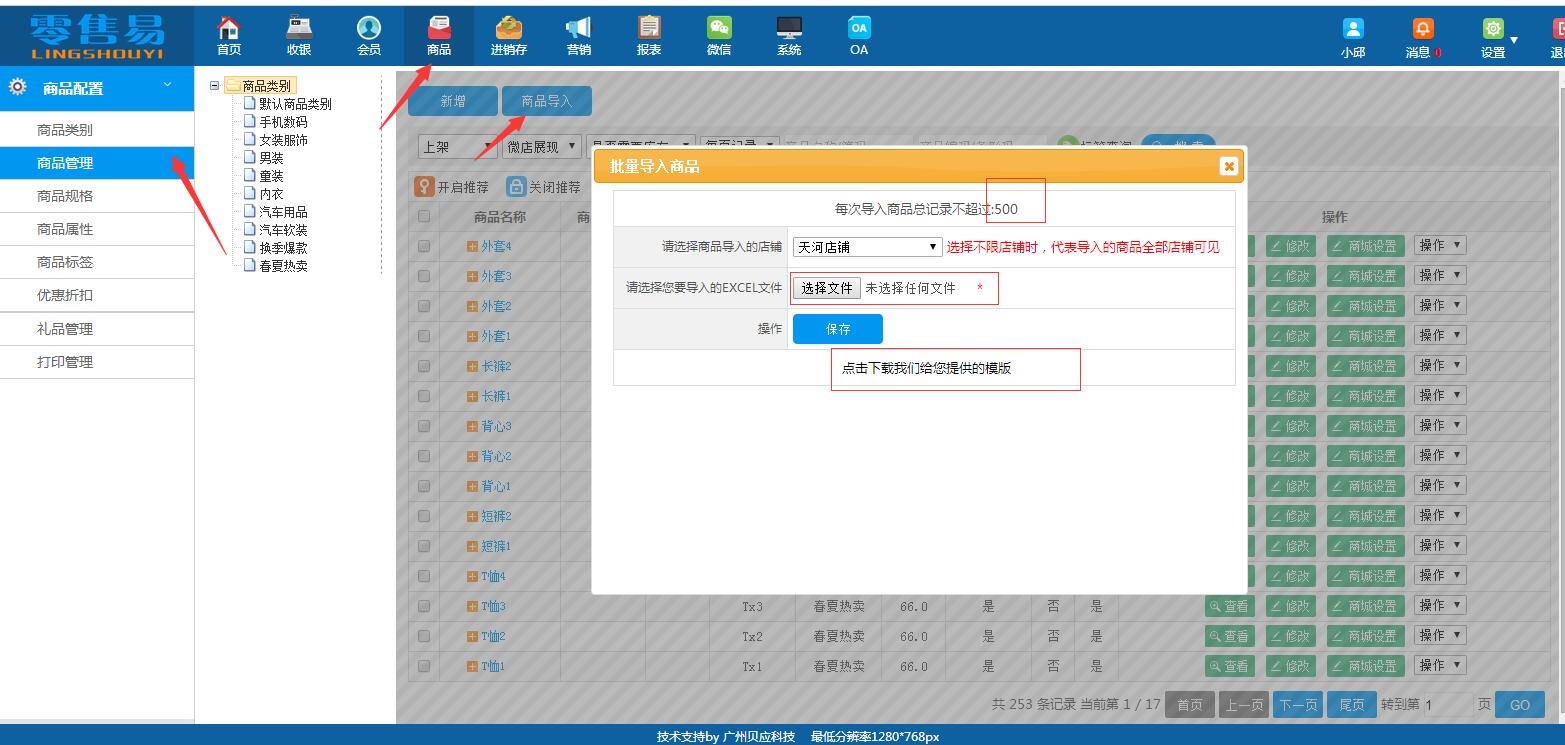Image resolution: width=1565 pixels, height=745 pixels.
Task: Select the 收银 cashier icon
Action: (x=299, y=35)
